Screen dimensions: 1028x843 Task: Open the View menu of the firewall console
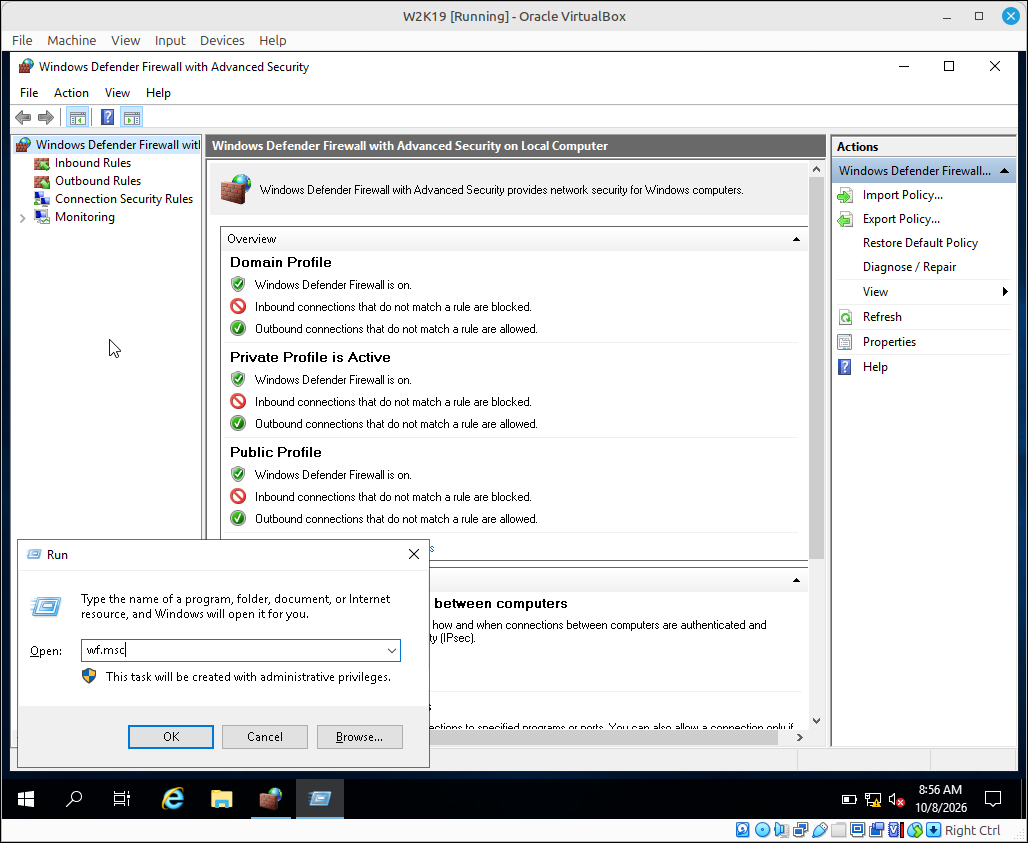117,93
